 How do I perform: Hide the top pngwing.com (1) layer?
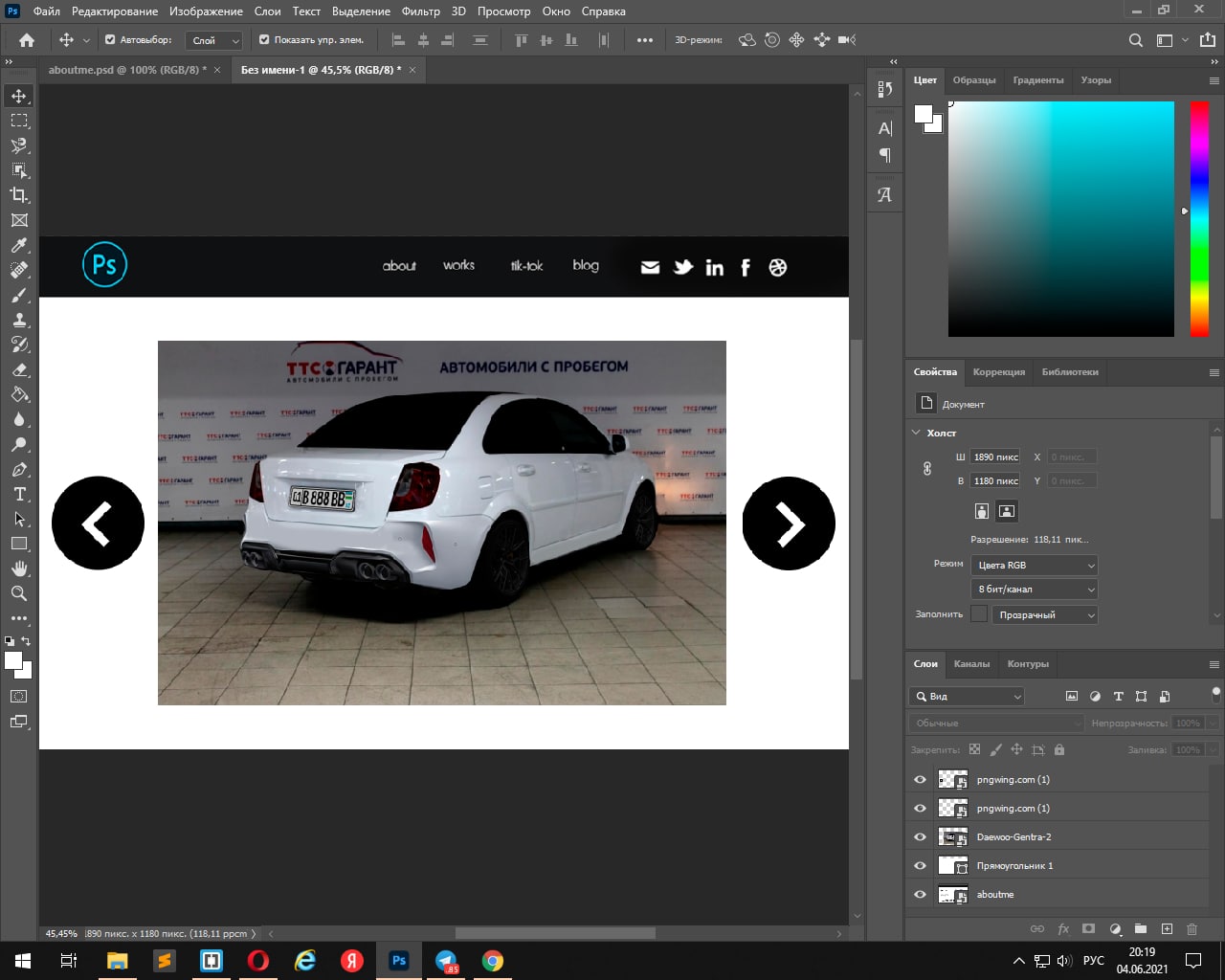coord(921,780)
